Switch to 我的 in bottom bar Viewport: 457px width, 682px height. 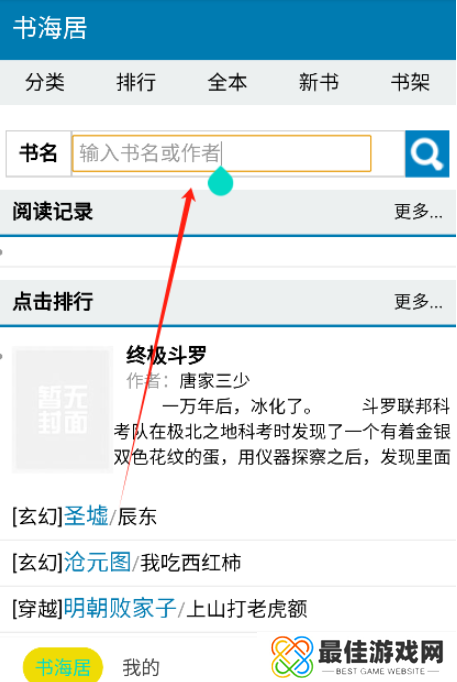pos(141,667)
